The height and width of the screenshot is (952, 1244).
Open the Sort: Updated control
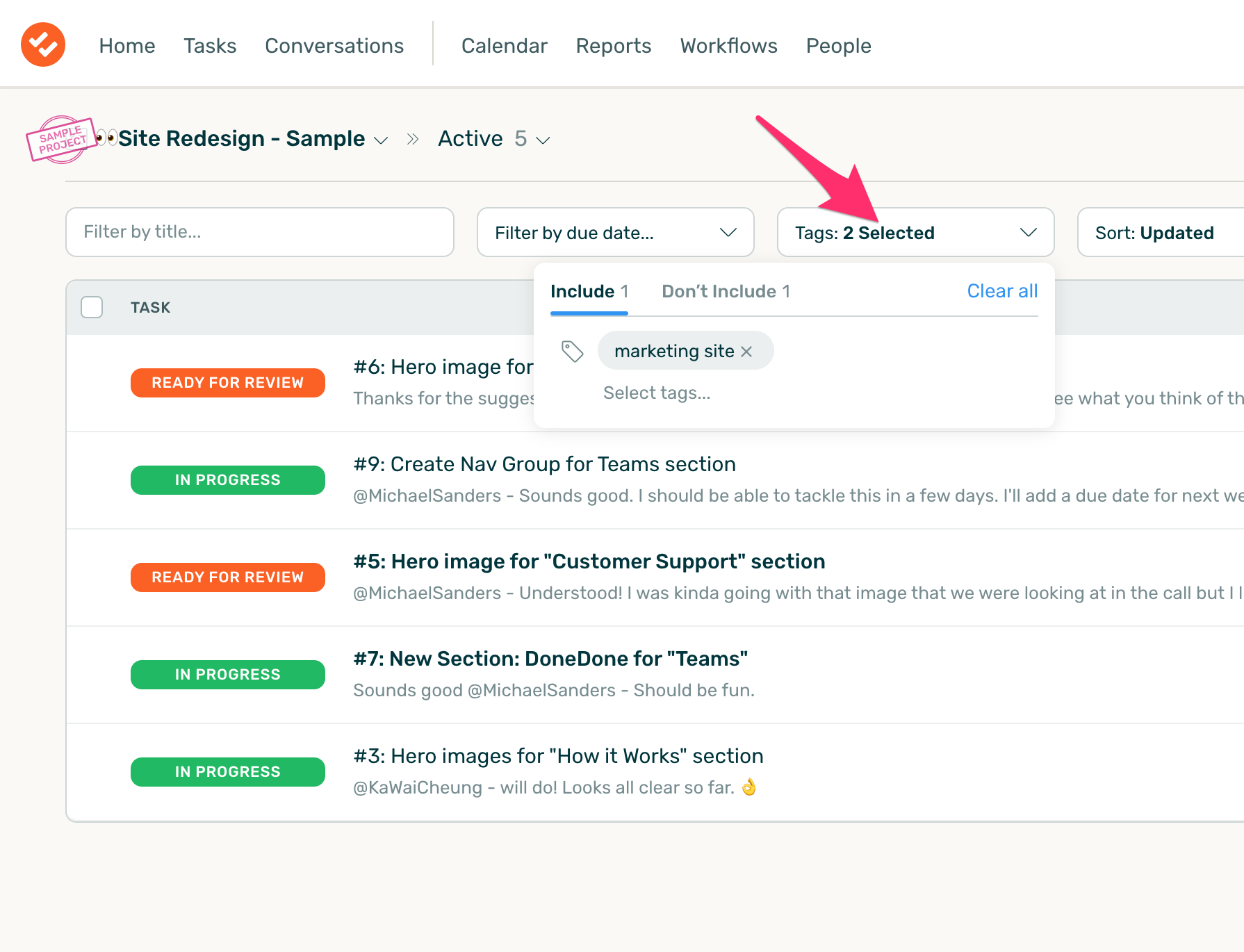[1154, 232]
